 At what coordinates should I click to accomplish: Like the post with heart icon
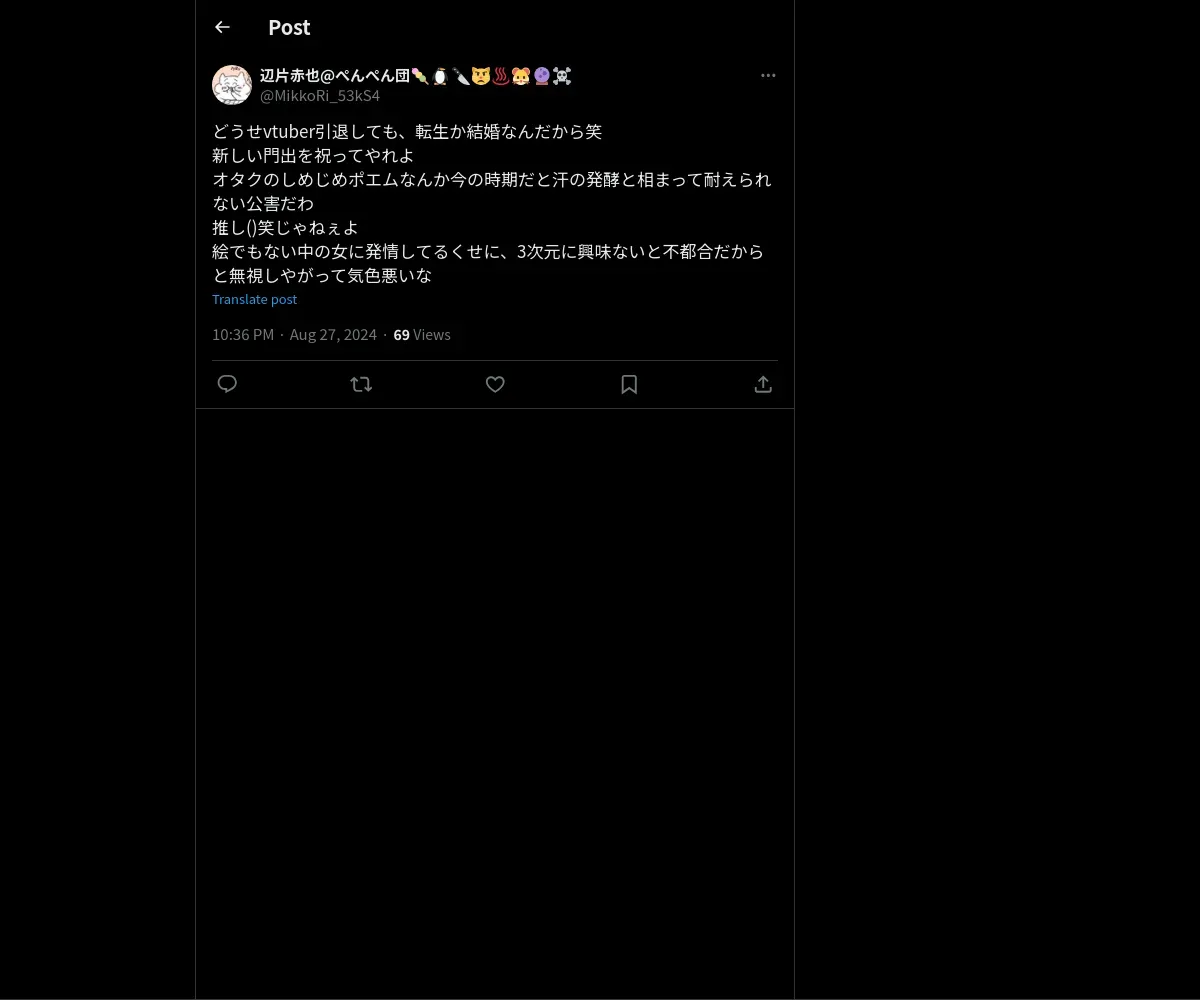tap(495, 384)
